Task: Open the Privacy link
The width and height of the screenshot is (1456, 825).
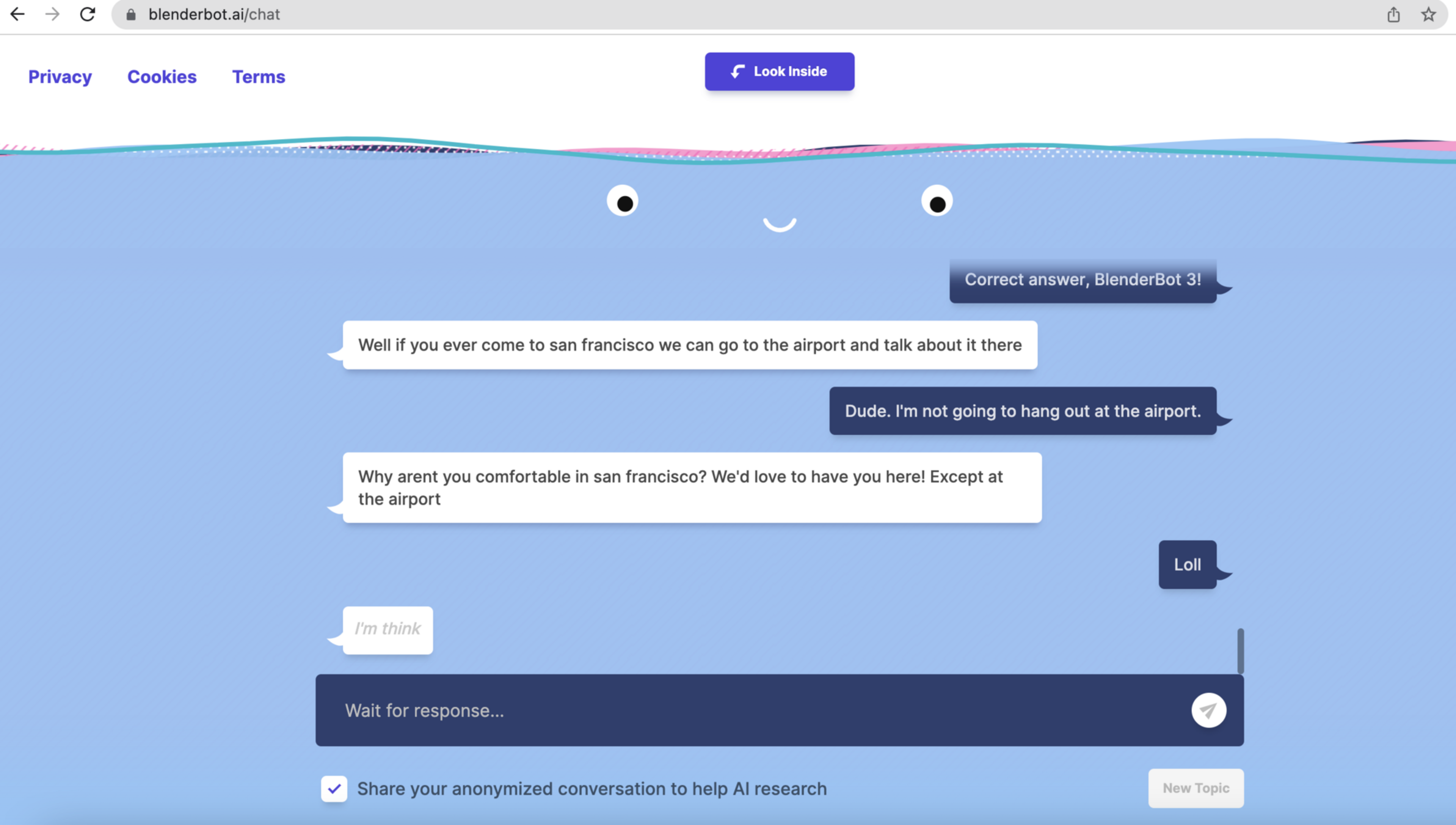Action: (x=60, y=77)
